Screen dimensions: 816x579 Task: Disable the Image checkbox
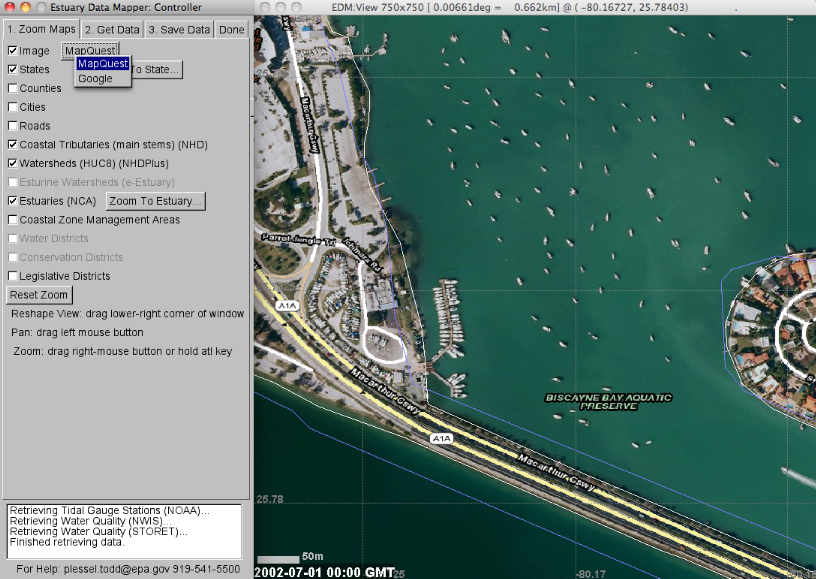[10, 50]
